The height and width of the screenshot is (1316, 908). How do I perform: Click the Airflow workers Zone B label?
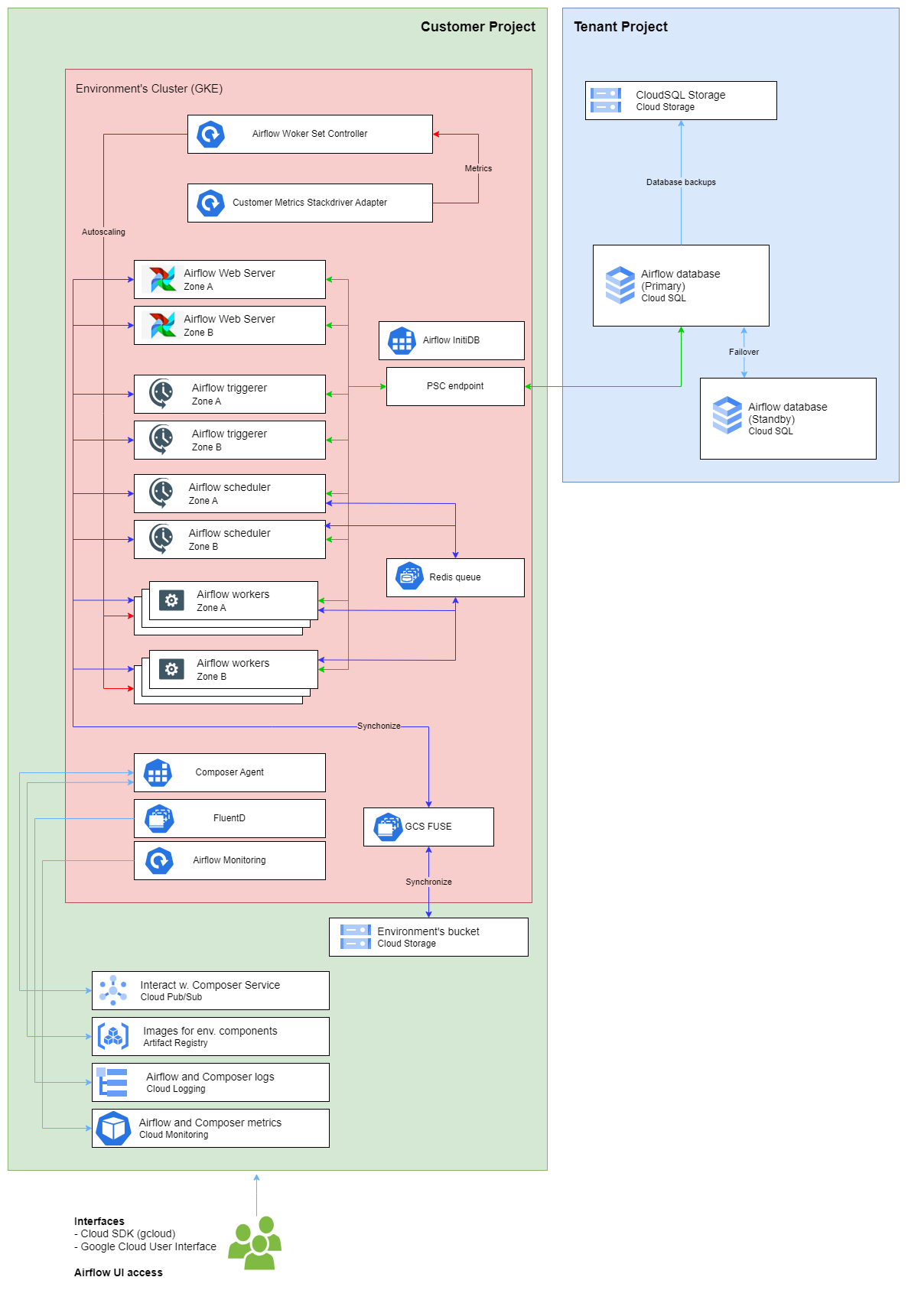pyautogui.click(x=233, y=669)
